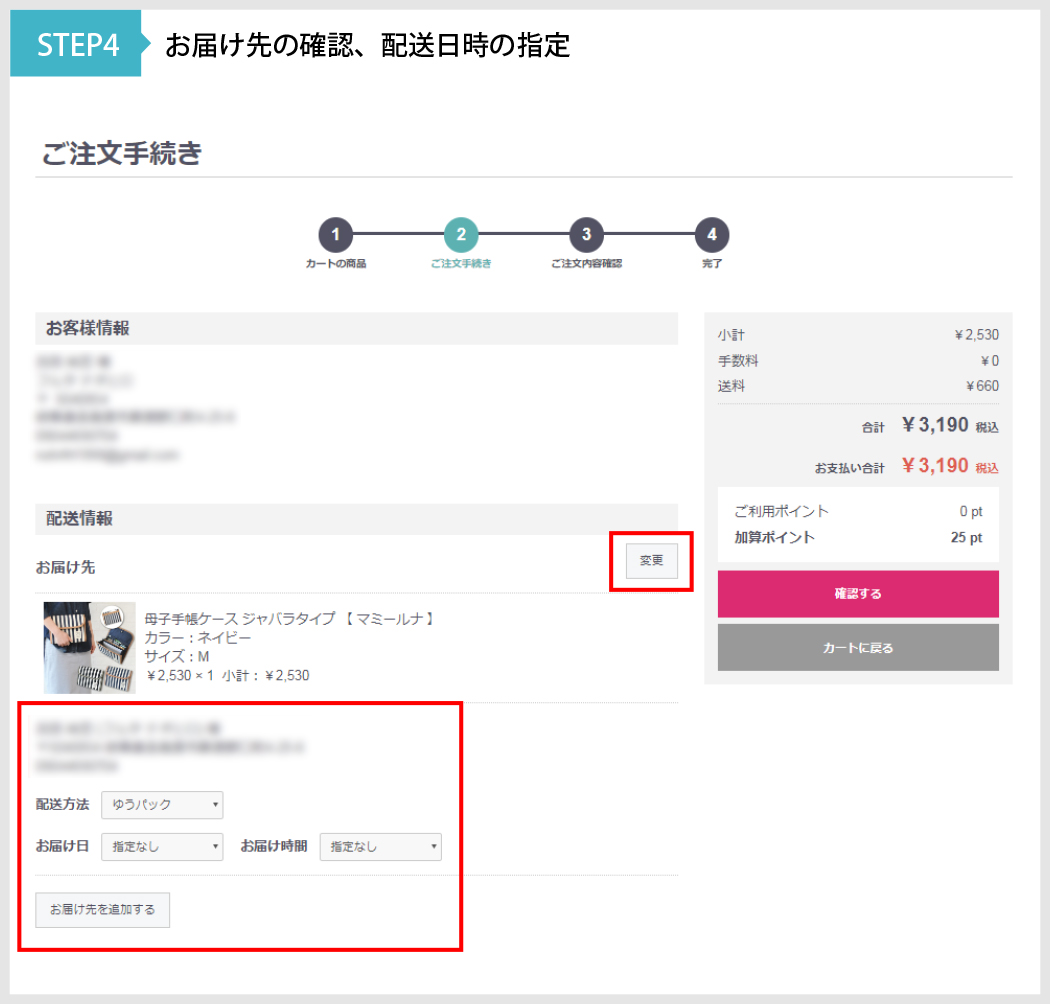
Task: Click the お客様情報 section header
Action: [88, 328]
